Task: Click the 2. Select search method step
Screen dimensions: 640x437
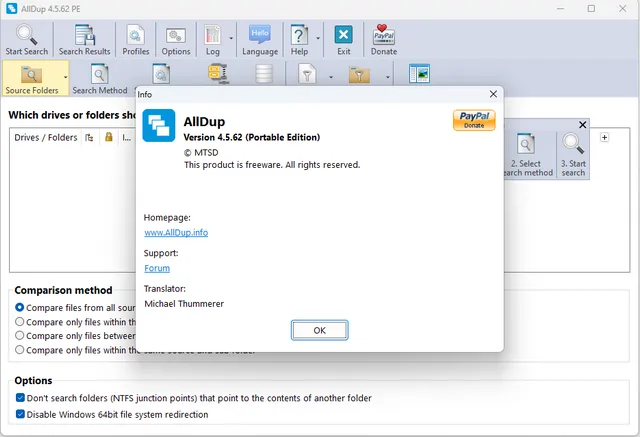Action: click(528, 155)
